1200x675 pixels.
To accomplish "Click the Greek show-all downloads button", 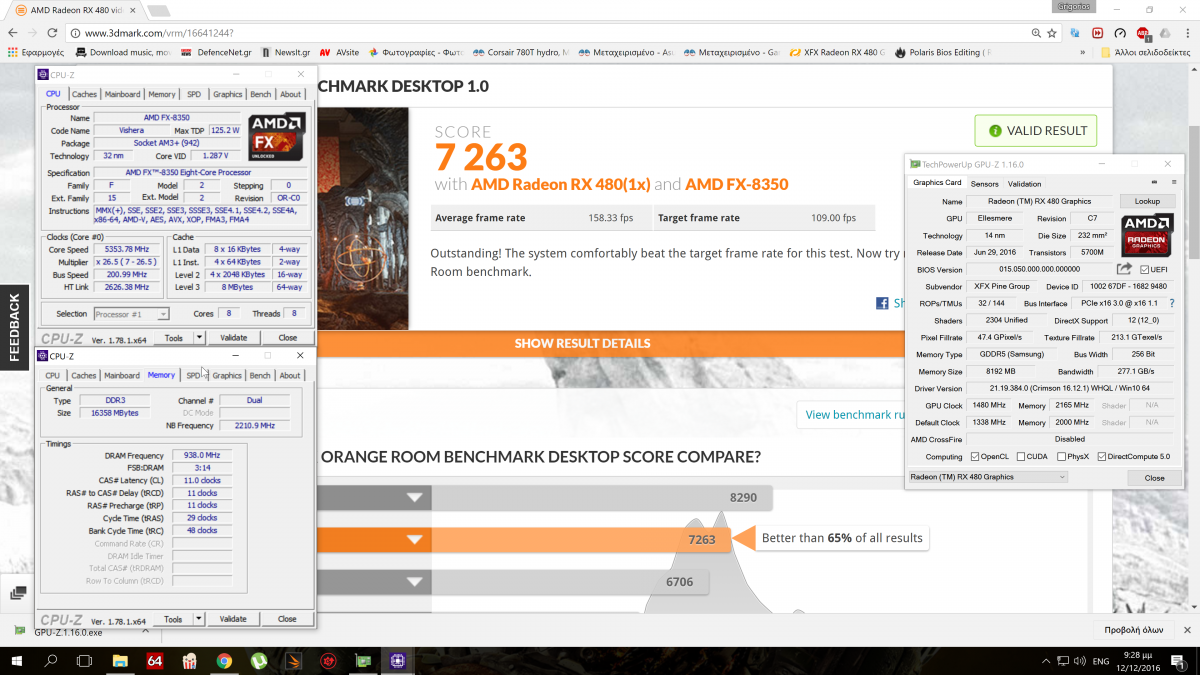I will click(1133, 631).
